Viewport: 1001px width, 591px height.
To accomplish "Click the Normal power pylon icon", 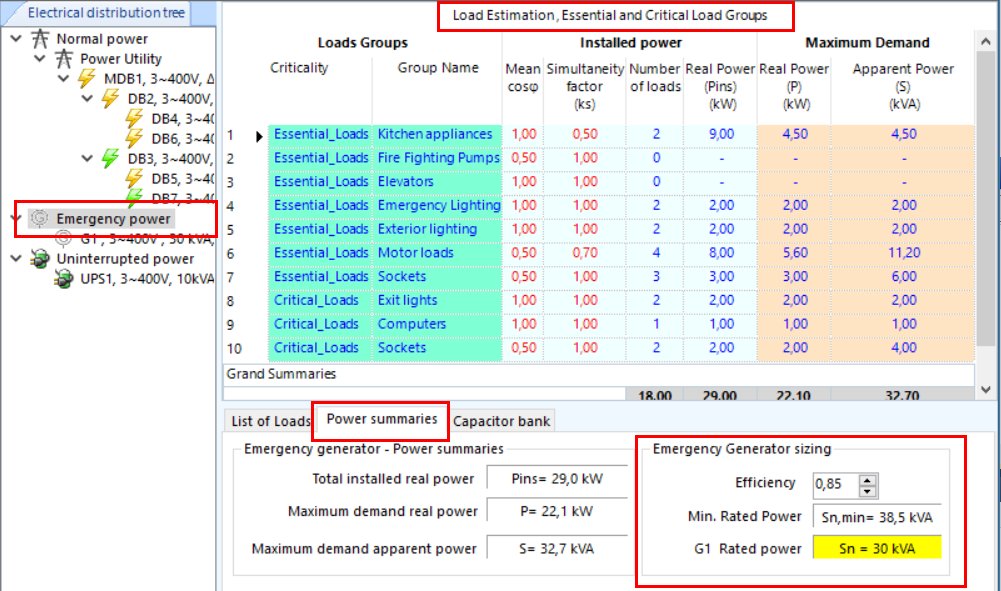I will pyautogui.click(x=40, y=39).
